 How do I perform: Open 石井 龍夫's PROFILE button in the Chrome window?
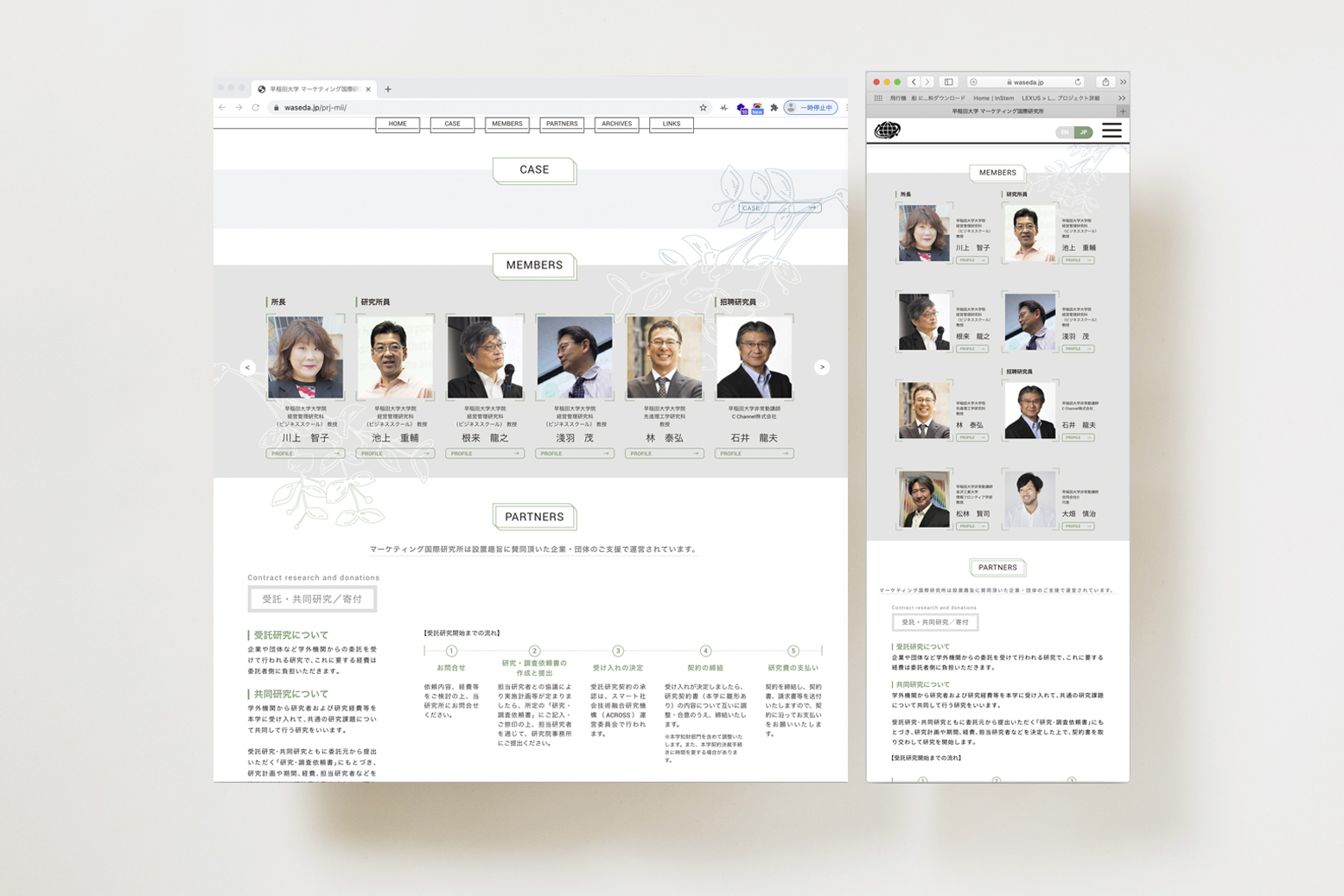(755, 454)
